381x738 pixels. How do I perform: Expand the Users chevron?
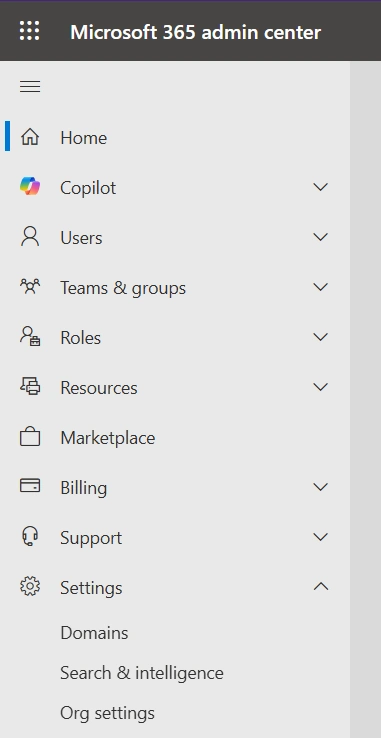click(320, 237)
